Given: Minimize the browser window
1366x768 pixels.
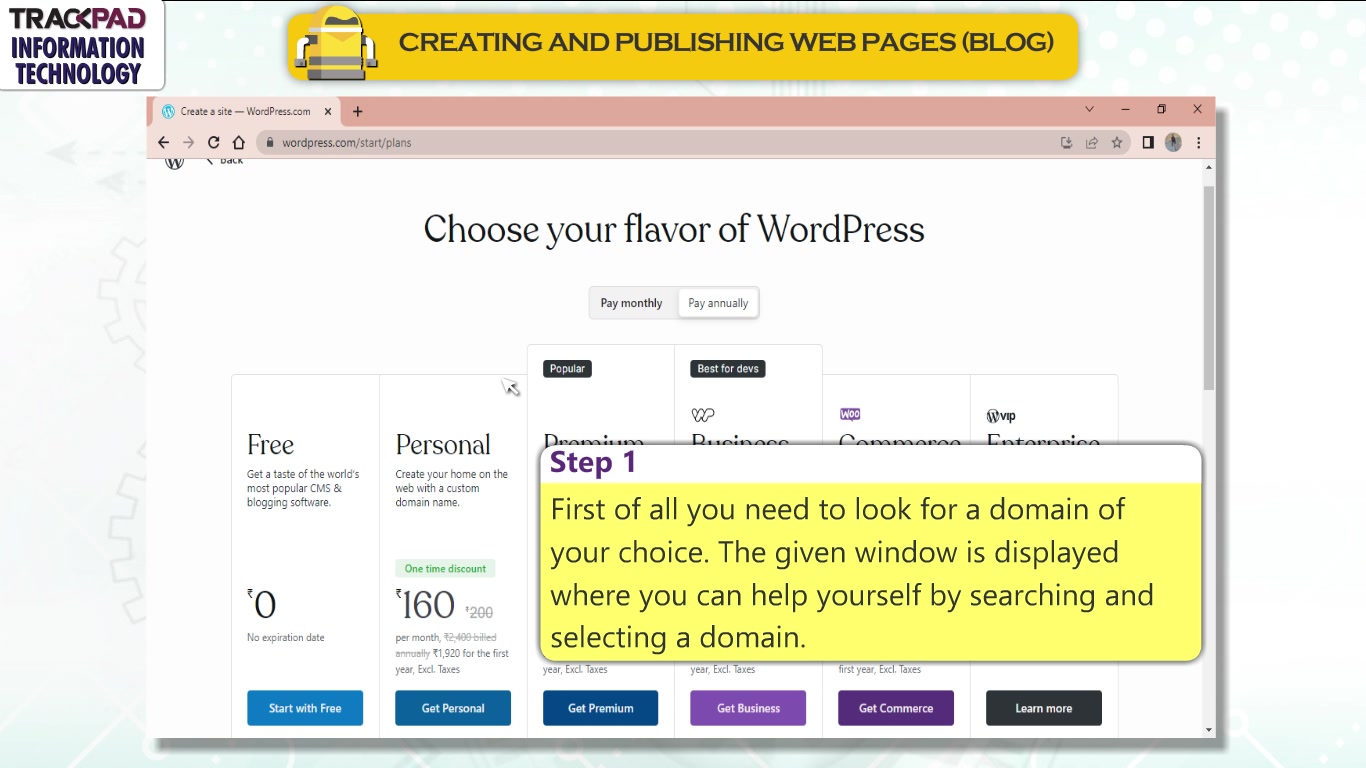Looking at the screenshot, I should pyautogui.click(x=1126, y=109).
